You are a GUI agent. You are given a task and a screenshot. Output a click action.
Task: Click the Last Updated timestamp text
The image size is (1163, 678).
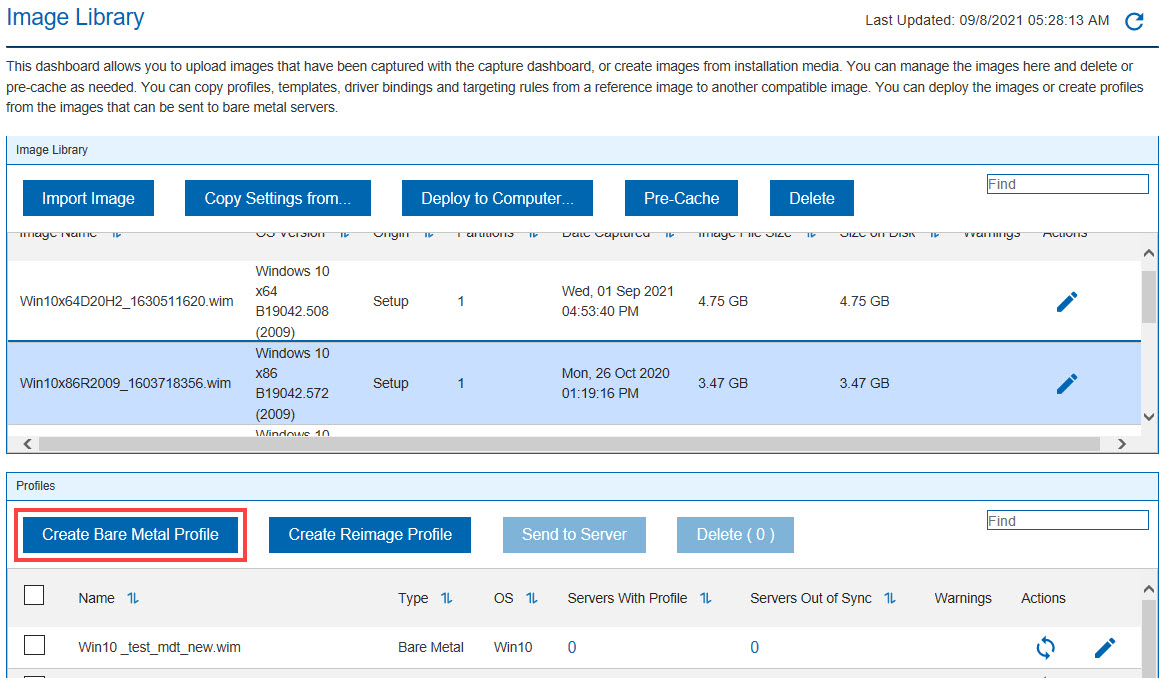click(987, 21)
